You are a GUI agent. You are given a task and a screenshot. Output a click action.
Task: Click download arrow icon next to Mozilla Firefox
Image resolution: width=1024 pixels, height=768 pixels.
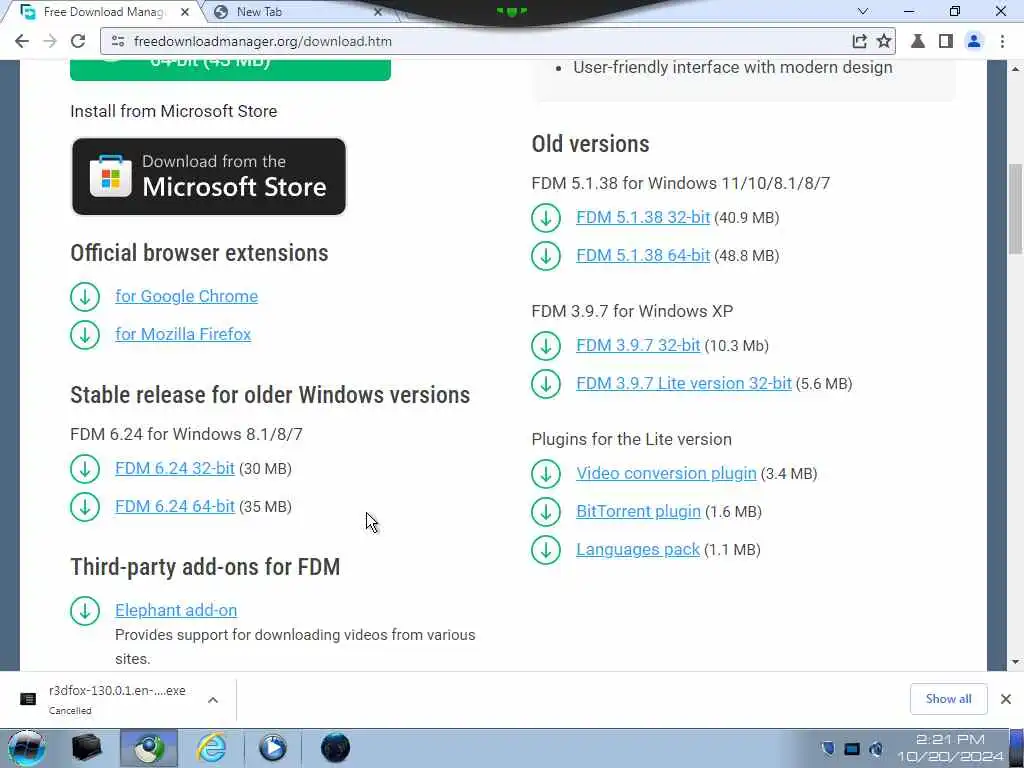point(85,335)
